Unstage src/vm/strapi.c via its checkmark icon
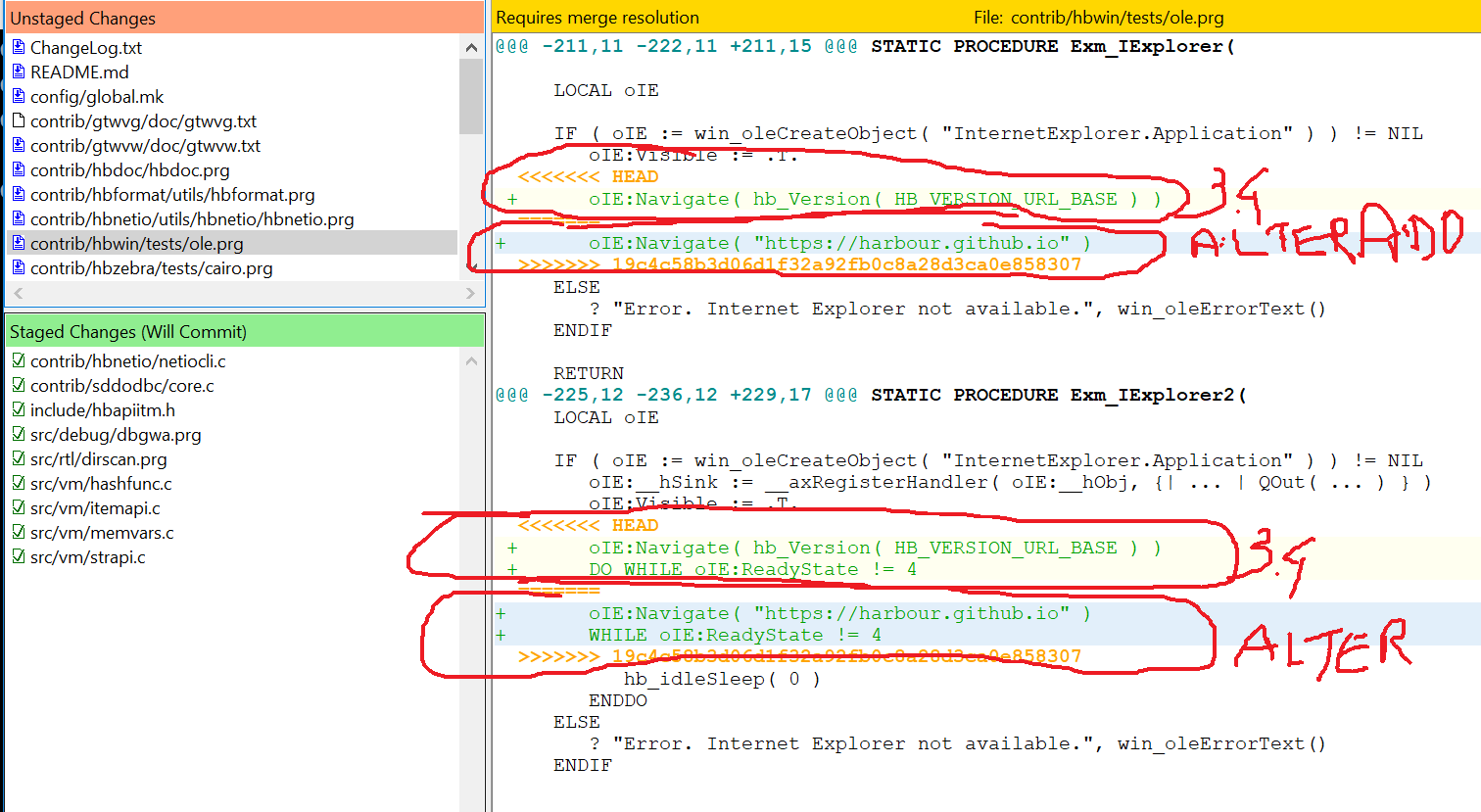 pyautogui.click(x=18, y=556)
